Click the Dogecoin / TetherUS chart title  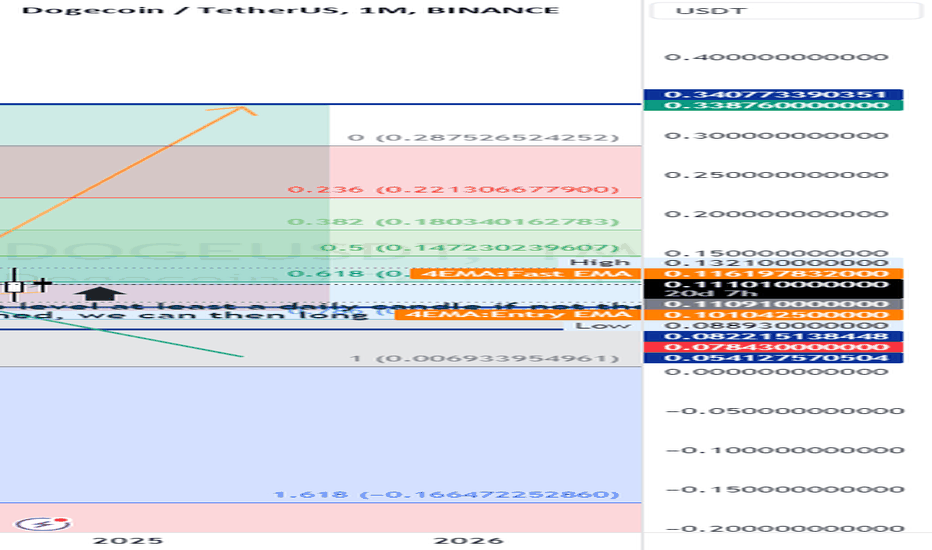pyautogui.click(x=290, y=10)
